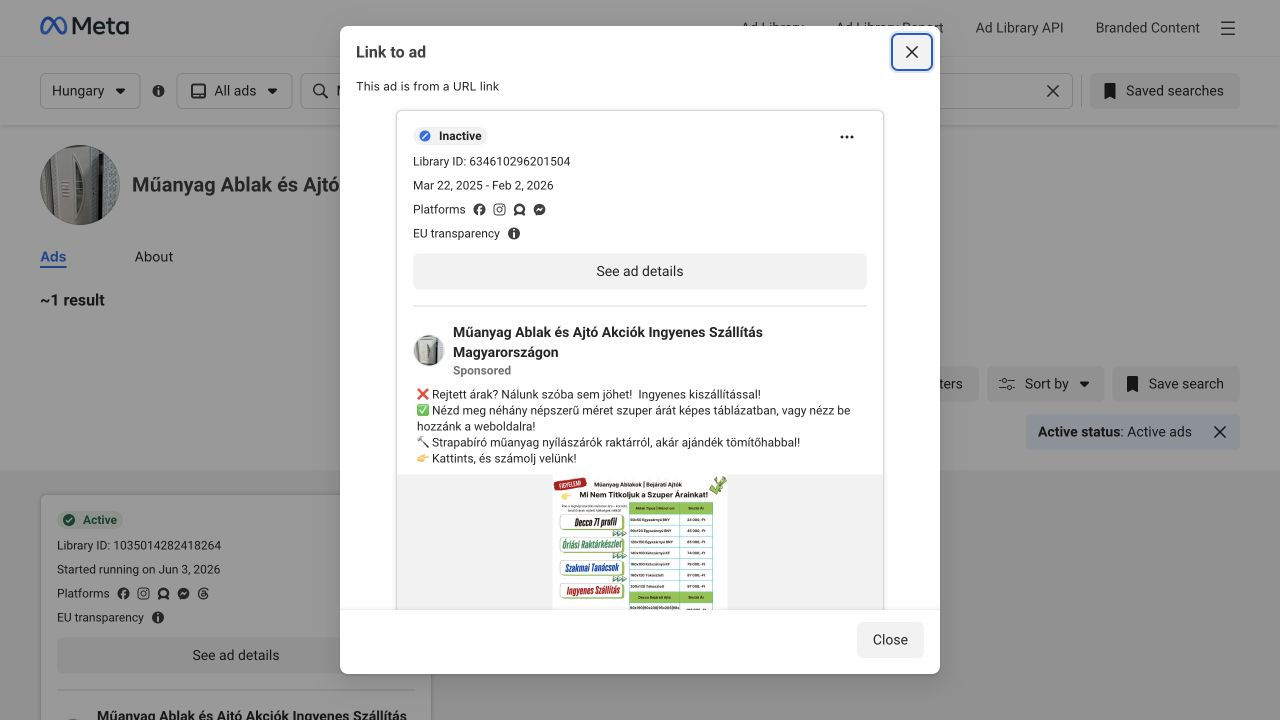Click the date range Mar 22, 2025 - Feb 2, 2026
The height and width of the screenshot is (720, 1280).
coord(483,186)
